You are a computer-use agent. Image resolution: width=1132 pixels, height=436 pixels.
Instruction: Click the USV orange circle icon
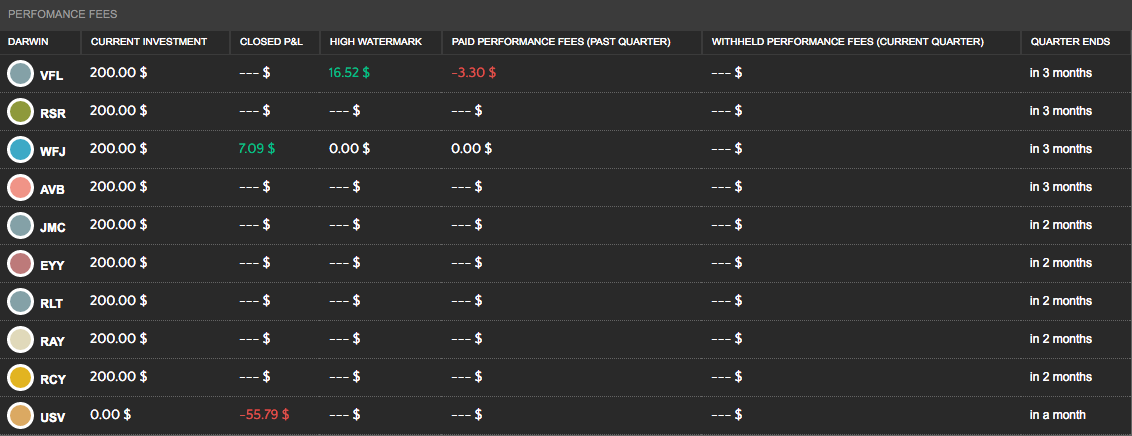click(x=20, y=415)
